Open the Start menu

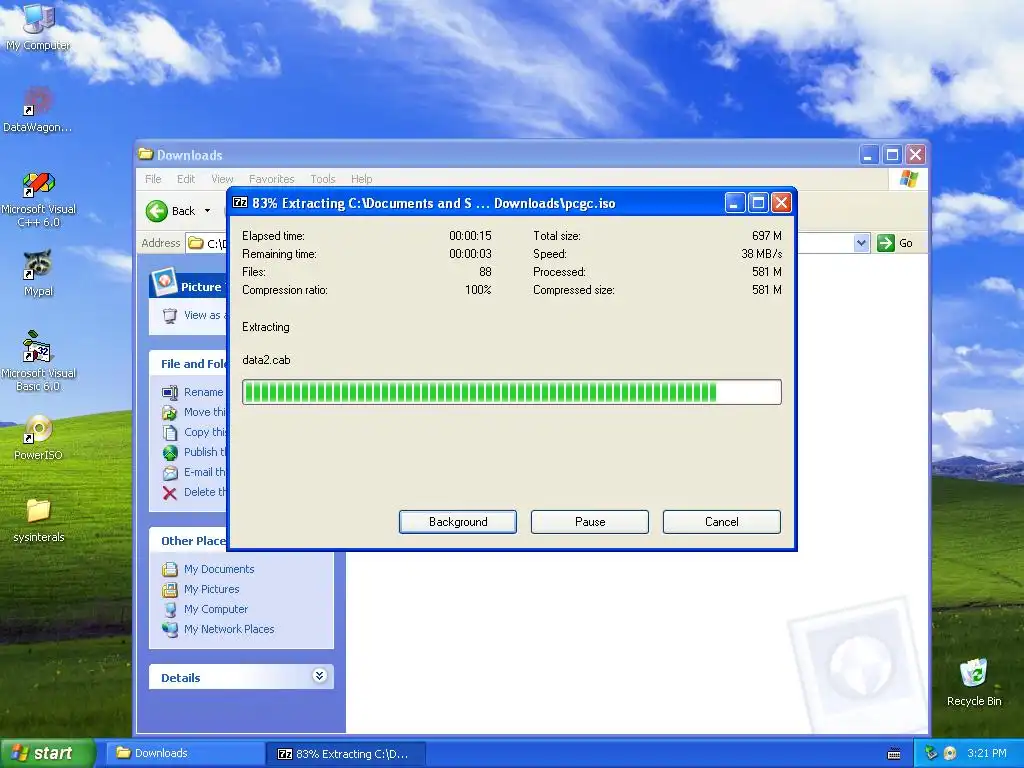point(48,754)
